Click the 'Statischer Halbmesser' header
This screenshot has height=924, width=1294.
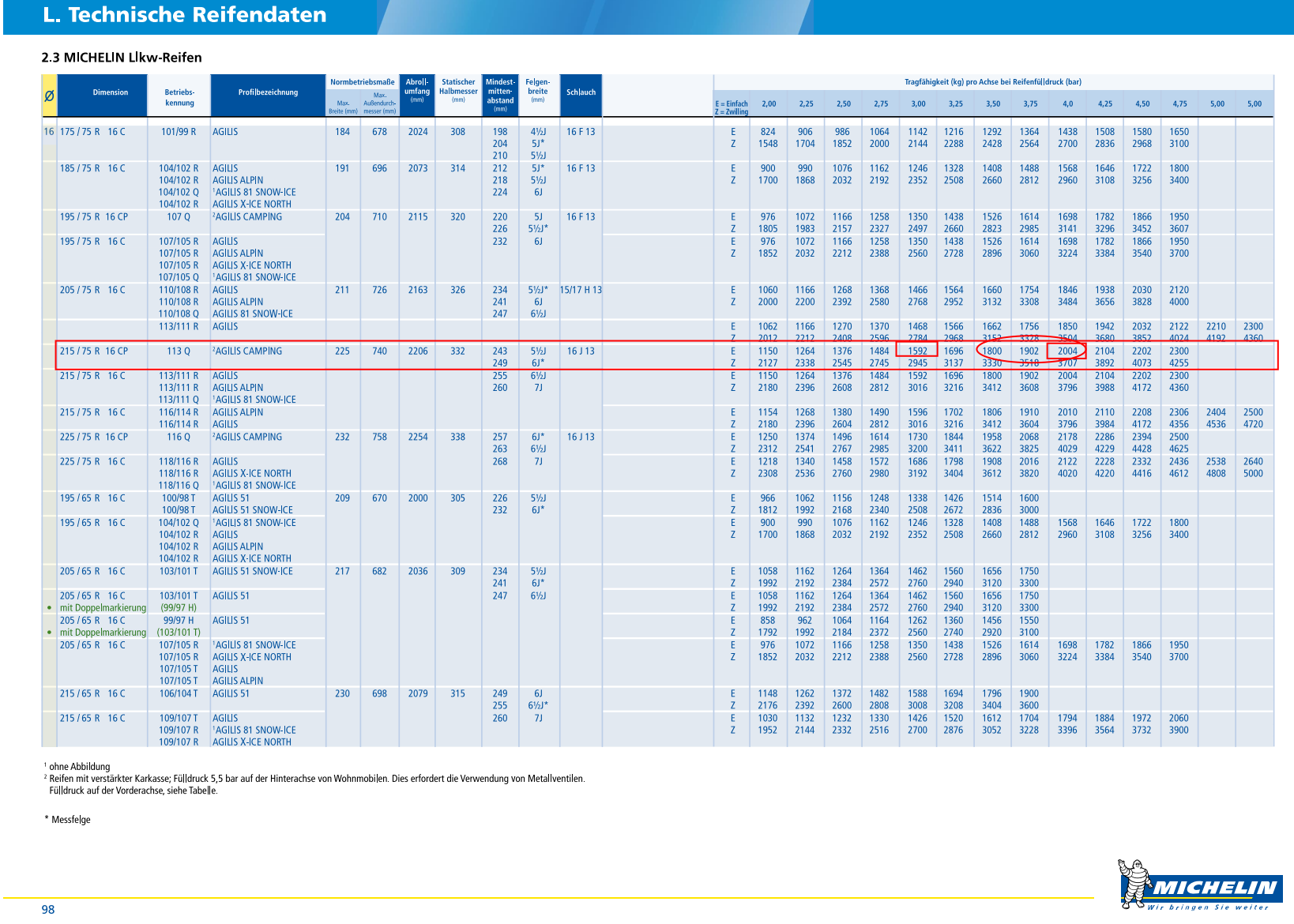pos(458,90)
